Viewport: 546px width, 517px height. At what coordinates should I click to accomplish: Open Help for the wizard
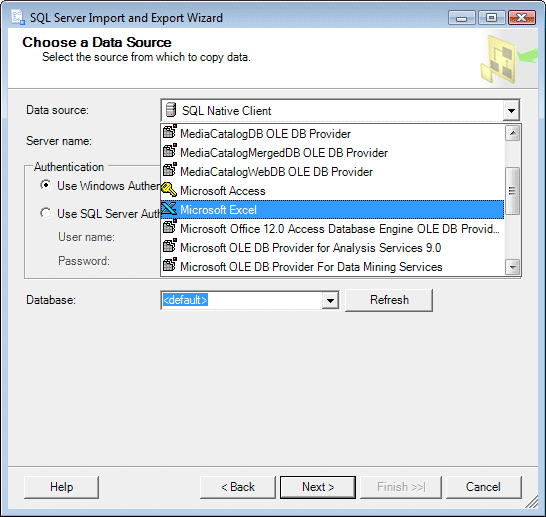pos(62,487)
